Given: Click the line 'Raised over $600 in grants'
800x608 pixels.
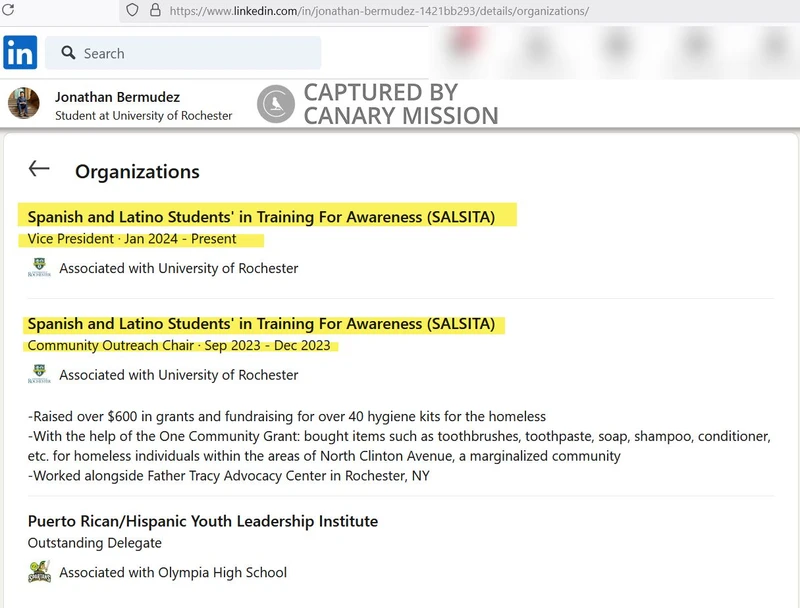Looking at the screenshot, I should click(287, 416).
